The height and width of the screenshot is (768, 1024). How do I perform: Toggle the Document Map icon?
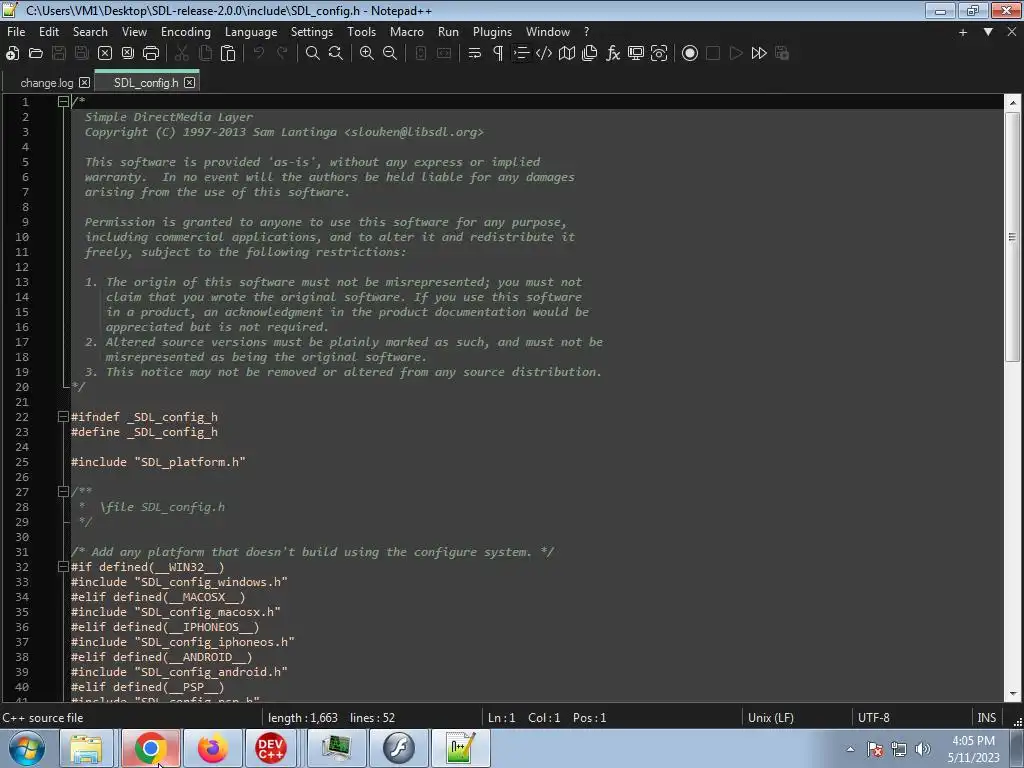[x=567, y=54]
